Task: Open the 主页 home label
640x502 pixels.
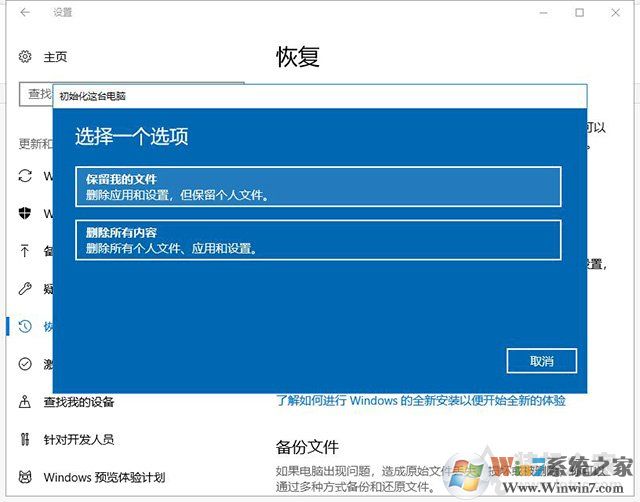Action: (55, 57)
